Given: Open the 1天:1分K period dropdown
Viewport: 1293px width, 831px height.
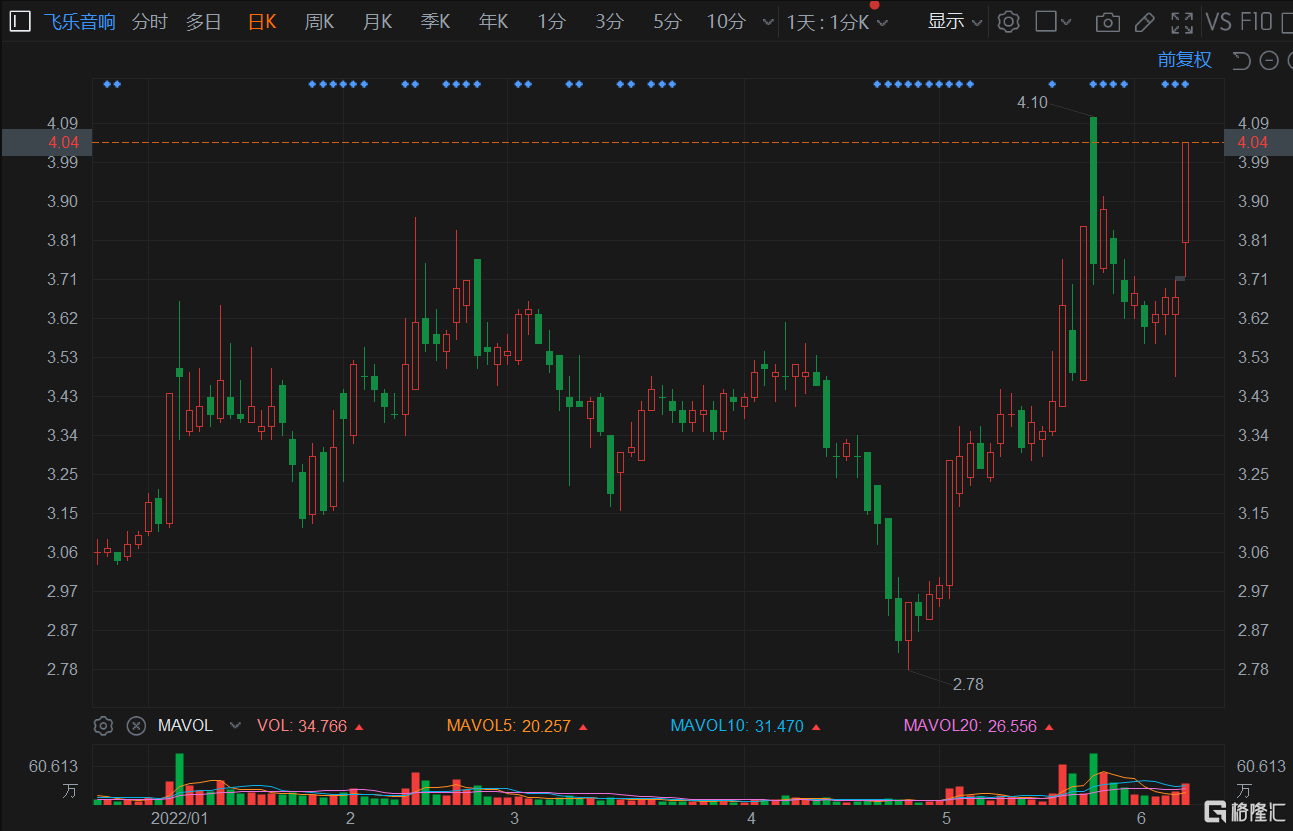Looking at the screenshot, I should click(836, 22).
